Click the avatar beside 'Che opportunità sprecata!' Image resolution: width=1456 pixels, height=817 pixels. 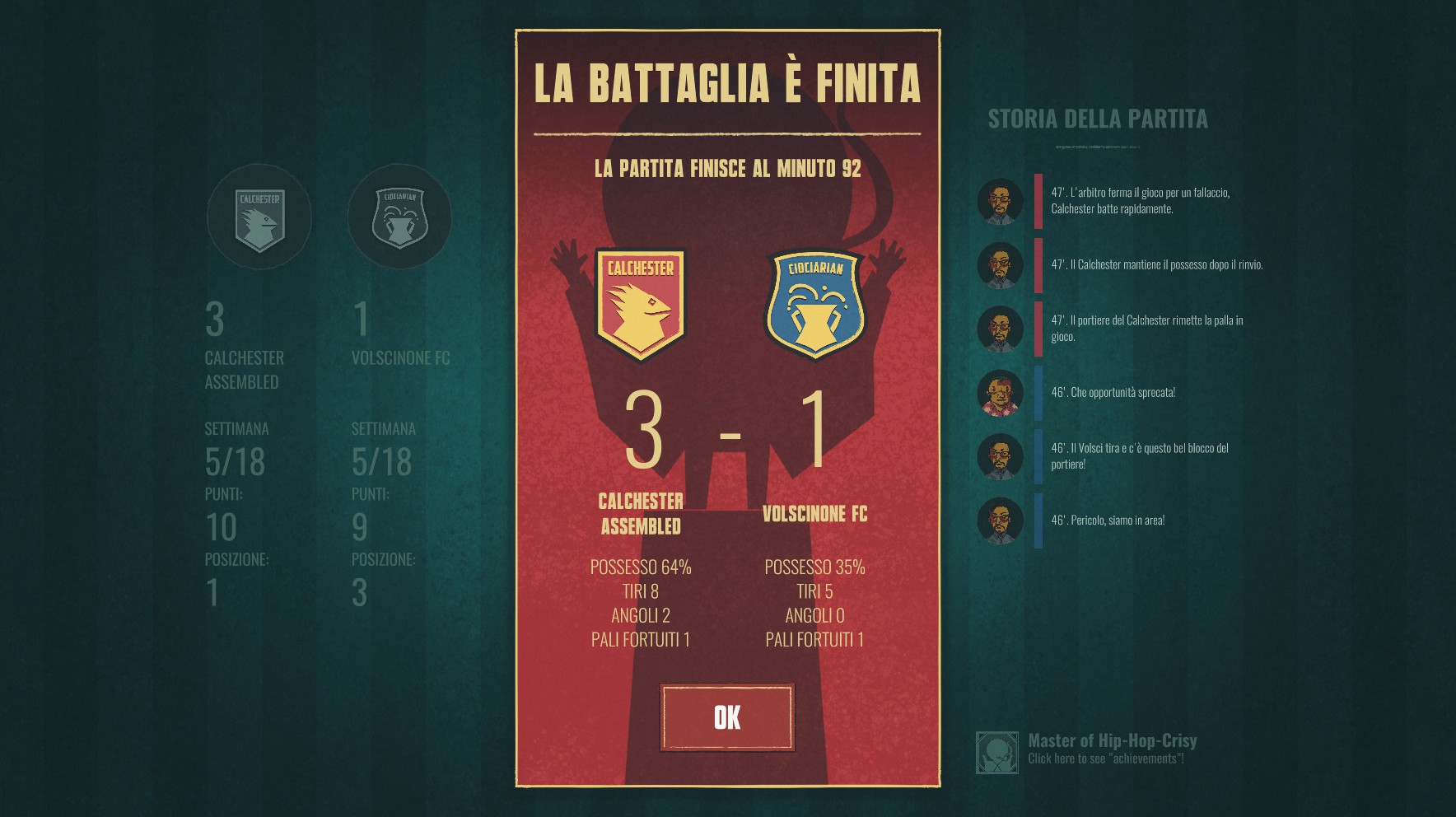tap(1001, 393)
